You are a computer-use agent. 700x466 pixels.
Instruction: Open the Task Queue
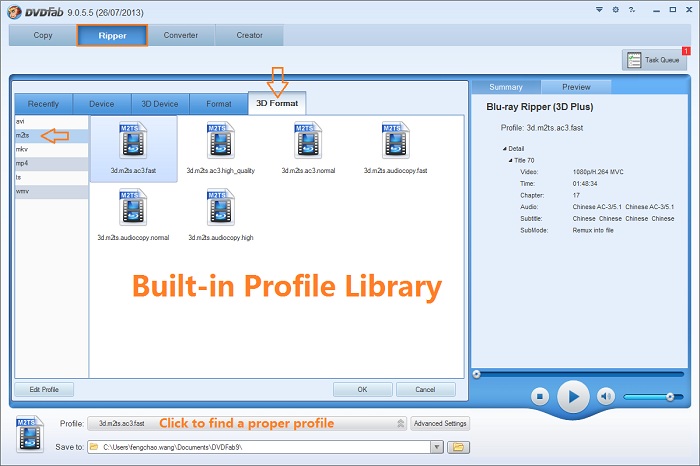654,60
